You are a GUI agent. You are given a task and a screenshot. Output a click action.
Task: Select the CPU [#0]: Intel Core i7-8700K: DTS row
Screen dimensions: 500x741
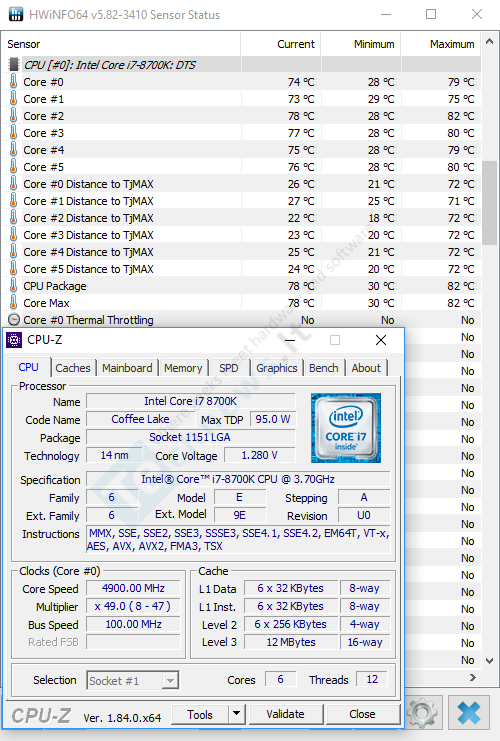point(241,65)
